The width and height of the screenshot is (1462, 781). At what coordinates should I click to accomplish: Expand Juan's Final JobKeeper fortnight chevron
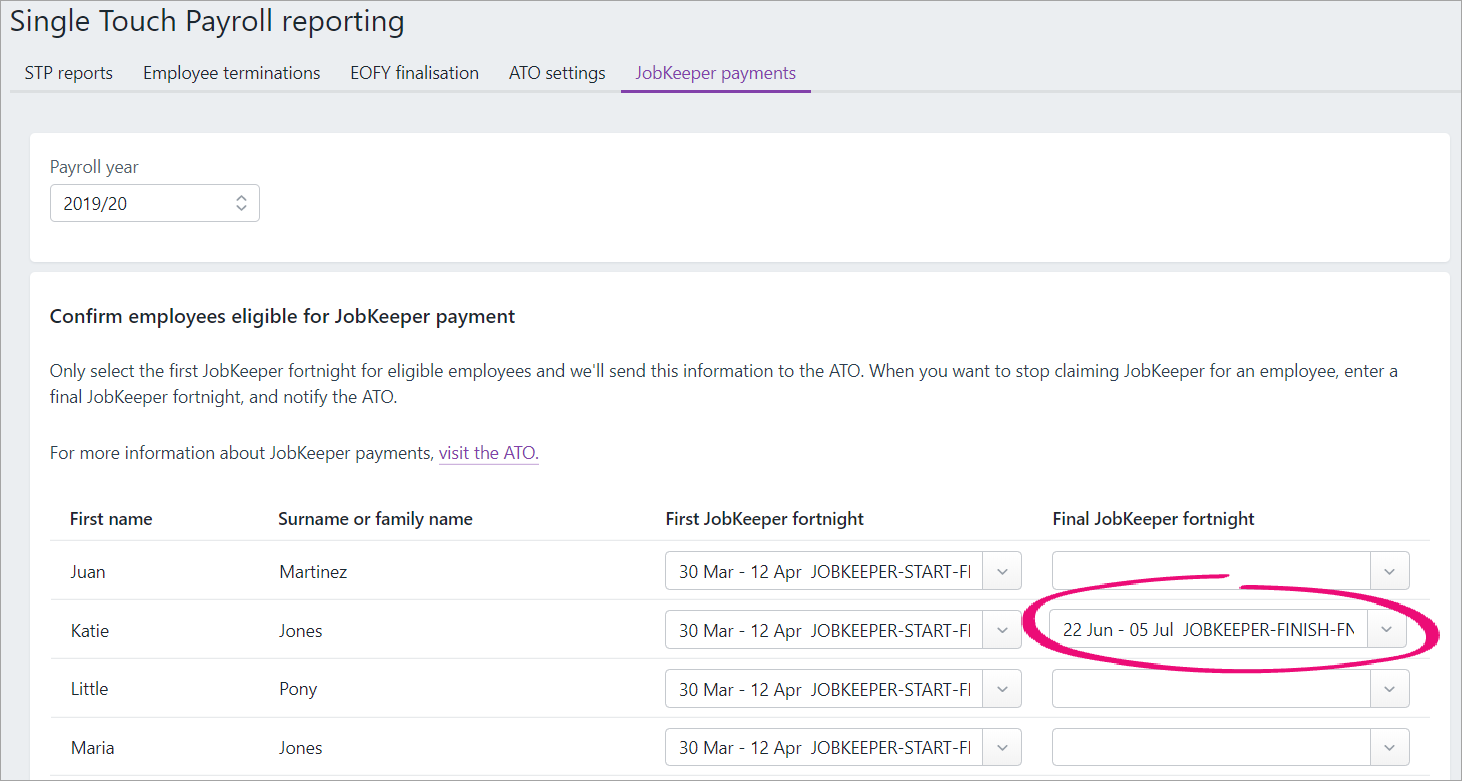[1389, 572]
